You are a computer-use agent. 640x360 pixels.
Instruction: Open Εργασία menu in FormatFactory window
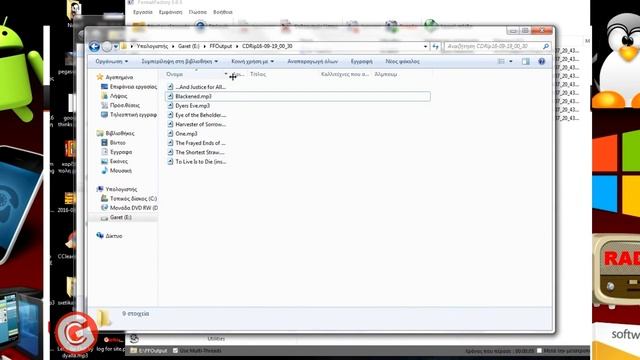pos(143,12)
